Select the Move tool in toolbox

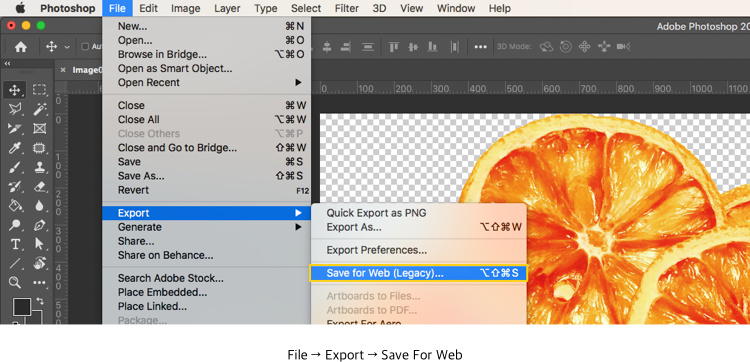[x=14, y=90]
